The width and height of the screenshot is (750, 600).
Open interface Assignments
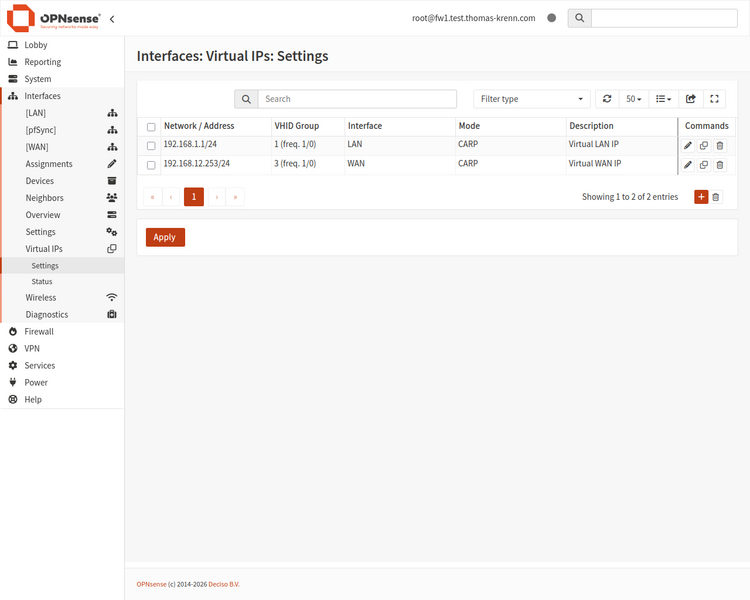coord(49,164)
